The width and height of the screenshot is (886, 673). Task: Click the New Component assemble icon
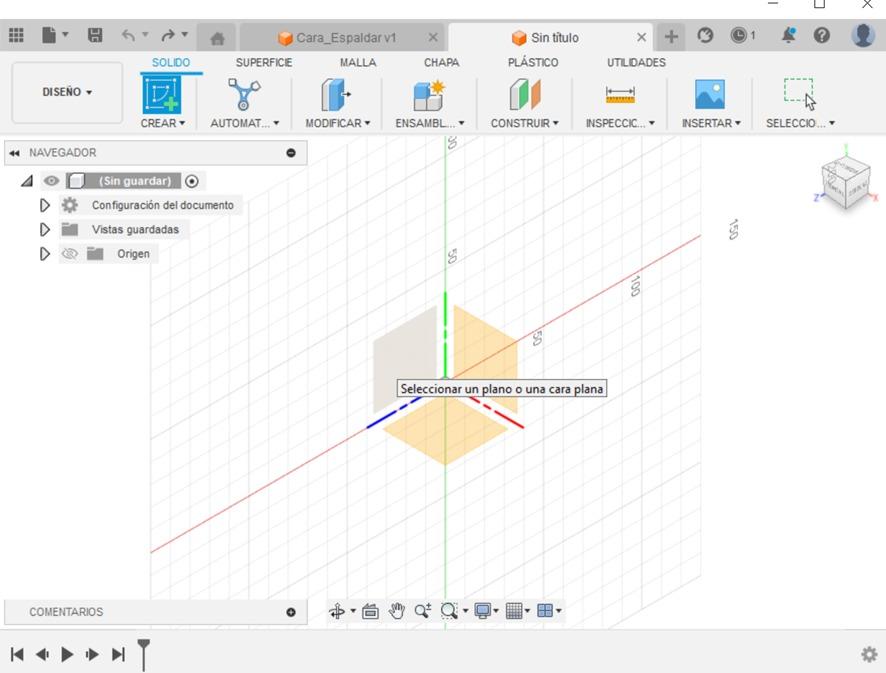pos(429,95)
